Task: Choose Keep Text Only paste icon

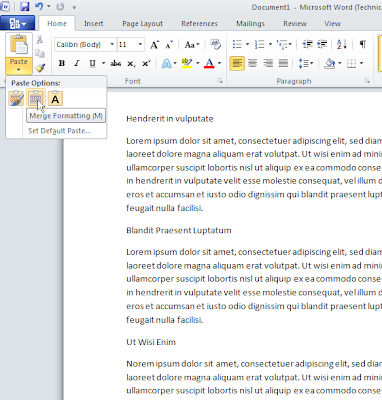Action: (55, 99)
